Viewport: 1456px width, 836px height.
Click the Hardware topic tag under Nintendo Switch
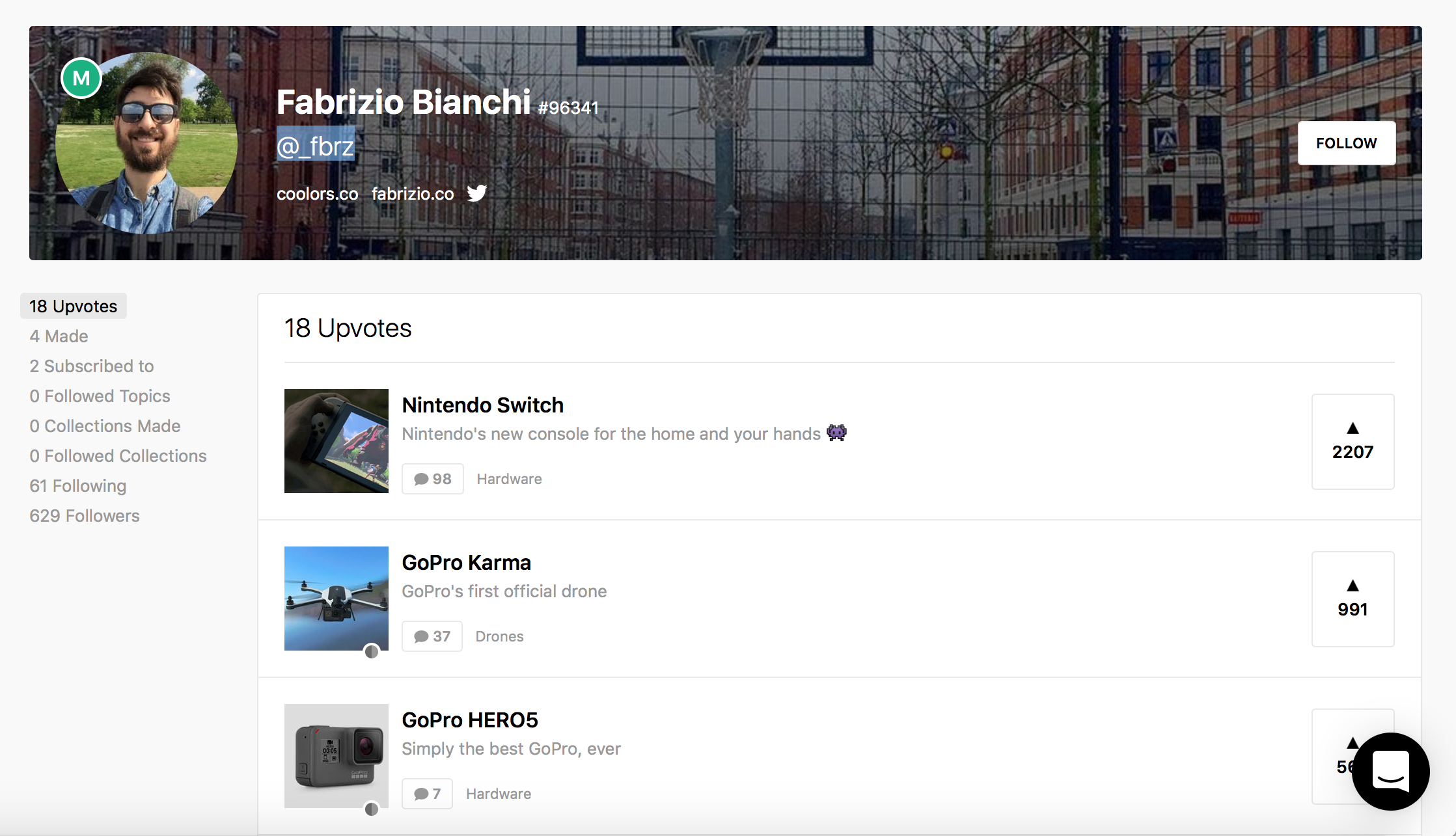tap(509, 479)
